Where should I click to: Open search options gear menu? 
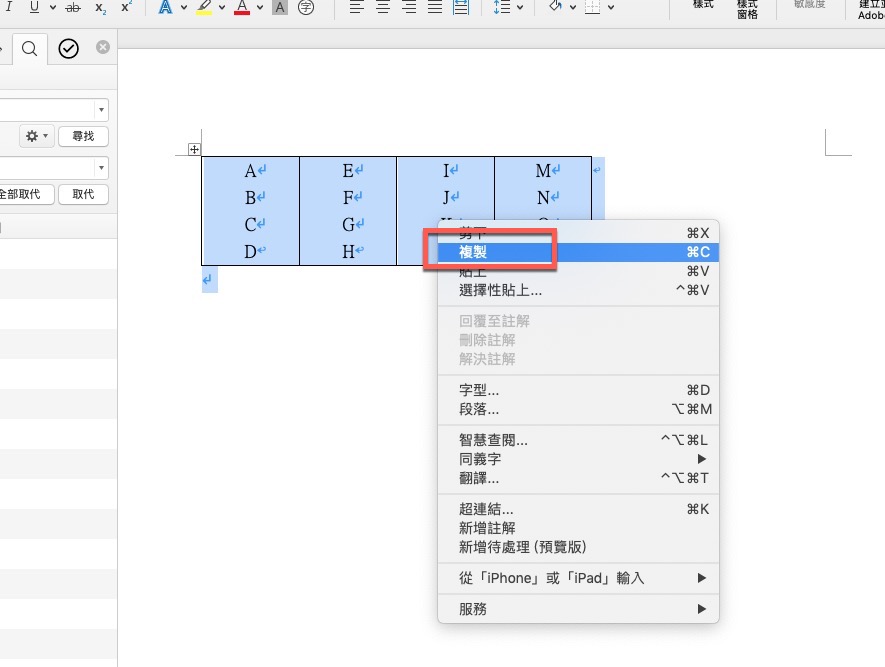tap(37, 136)
